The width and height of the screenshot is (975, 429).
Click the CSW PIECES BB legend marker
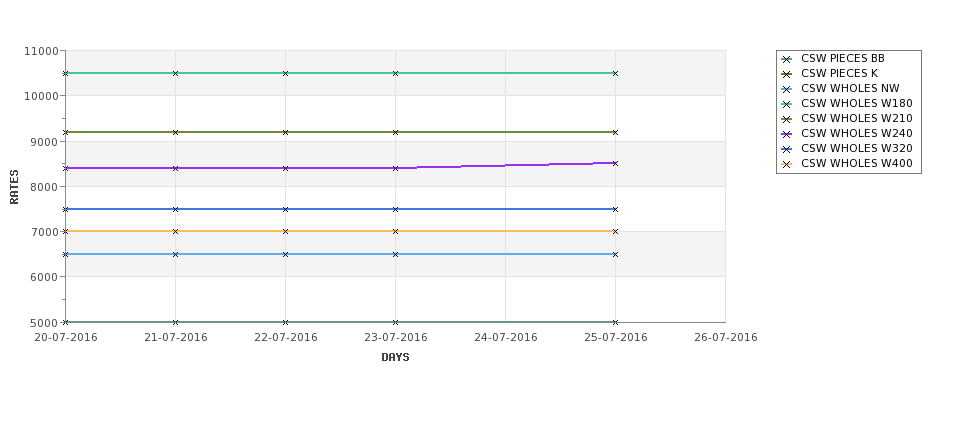(x=787, y=59)
